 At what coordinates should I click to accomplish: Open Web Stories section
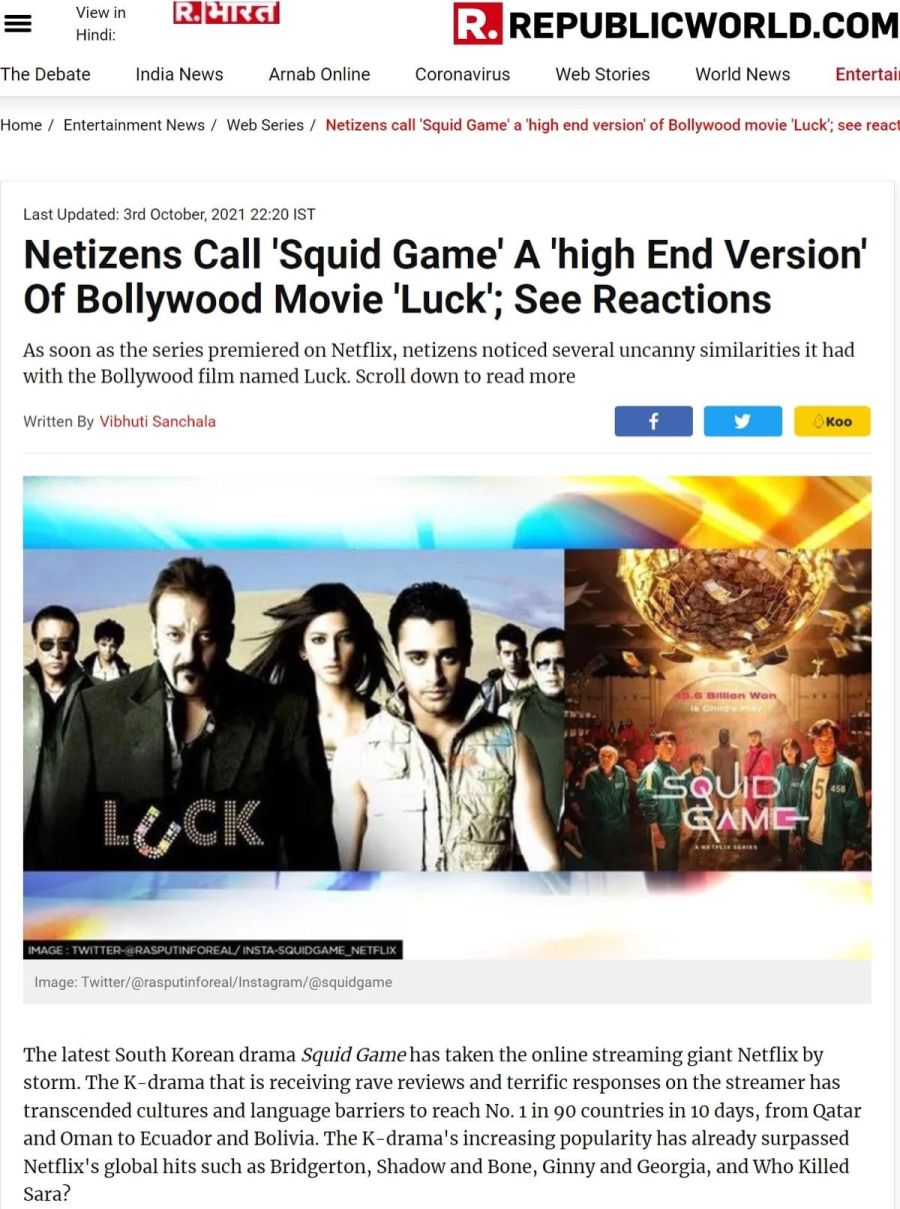[602, 74]
